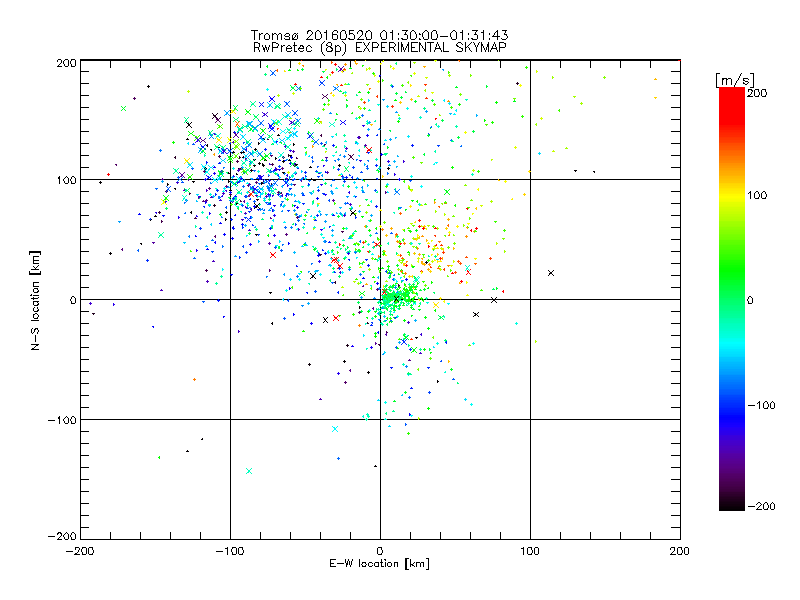Click the colorbar's 0 m/s tick label
The image size is (800, 600).
click(750, 300)
